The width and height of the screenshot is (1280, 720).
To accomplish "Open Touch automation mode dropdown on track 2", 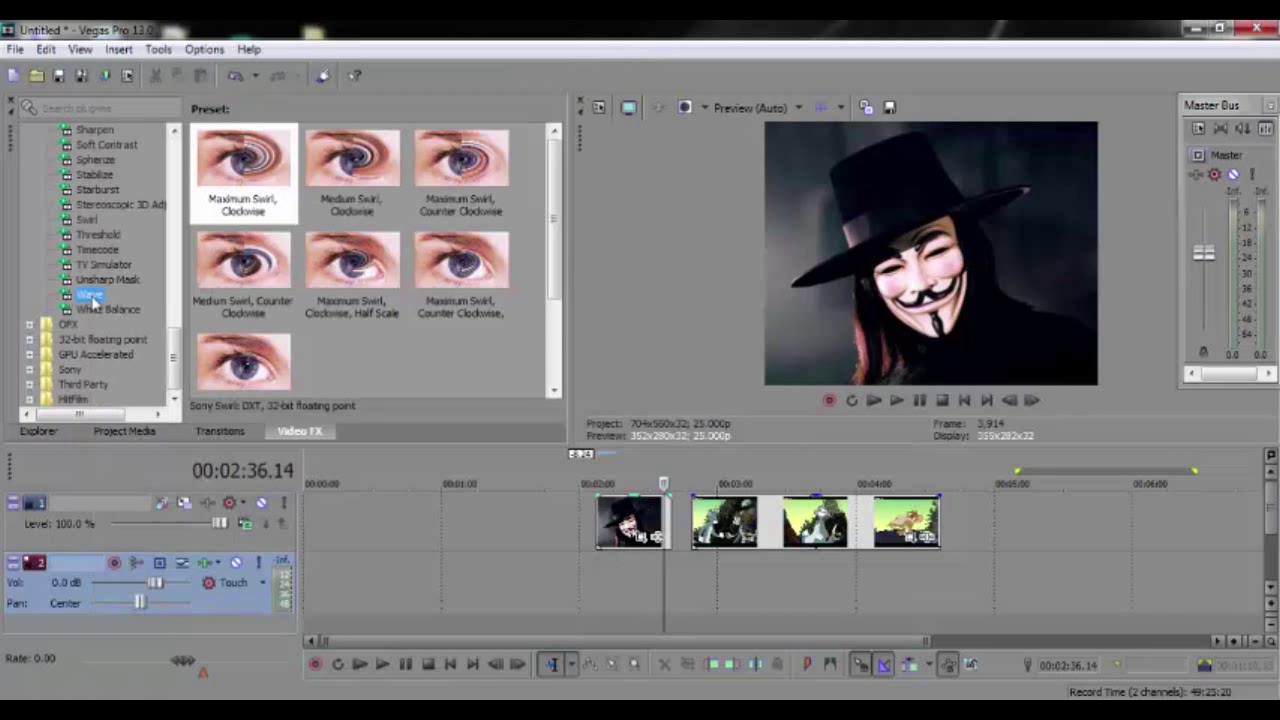I will (x=263, y=583).
